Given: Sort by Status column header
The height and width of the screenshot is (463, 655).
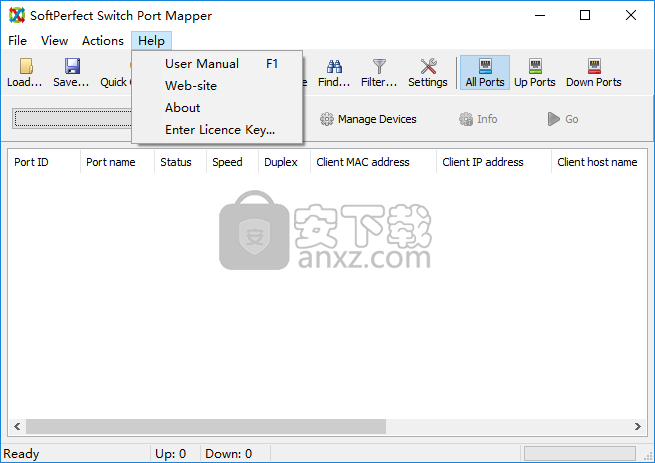Looking at the screenshot, I should tap(180, 162).
